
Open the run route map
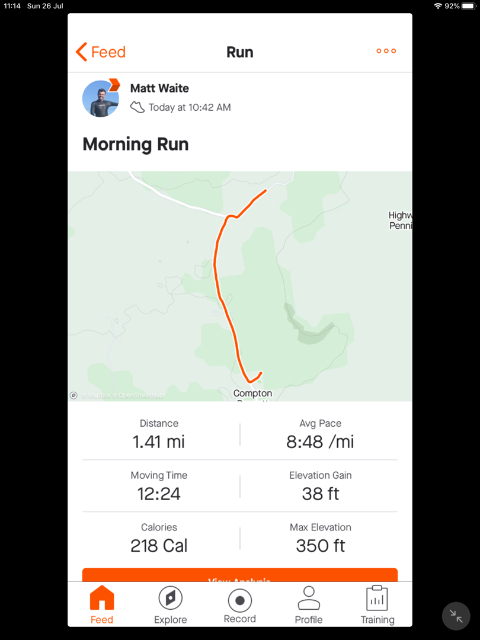coord(240,286)
